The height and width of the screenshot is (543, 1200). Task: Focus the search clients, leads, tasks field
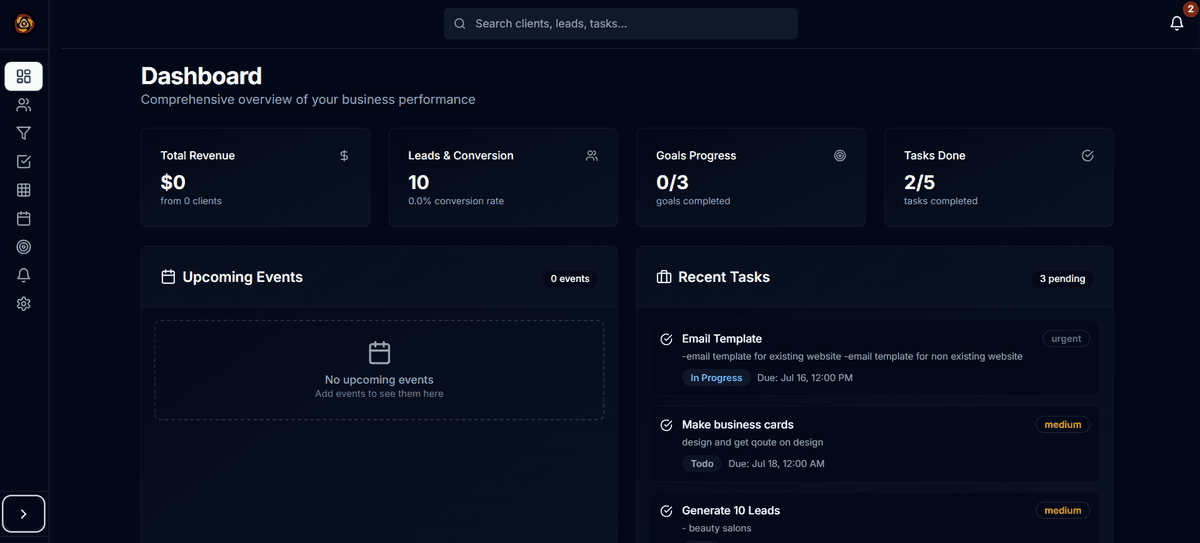[621, 23]
